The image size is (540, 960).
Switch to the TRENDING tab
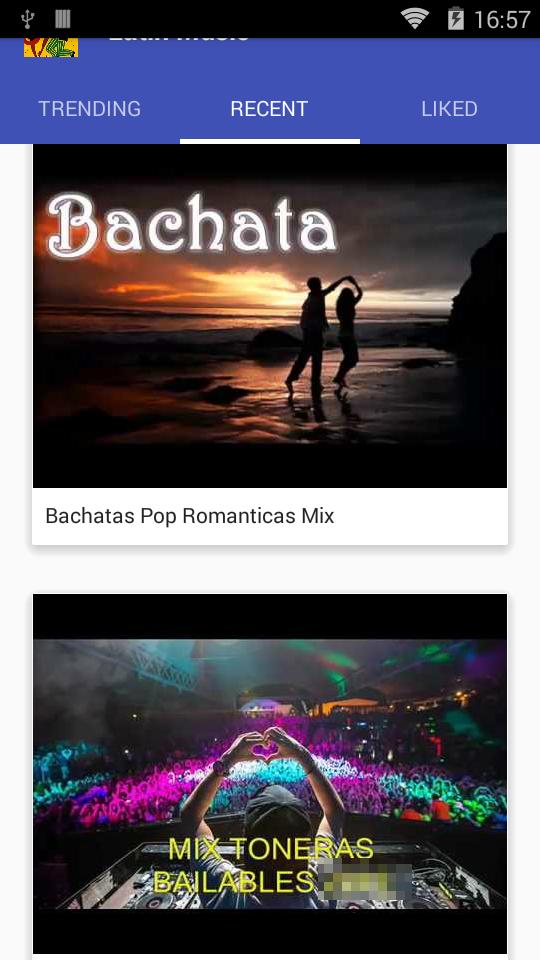[x=90, y=108]
